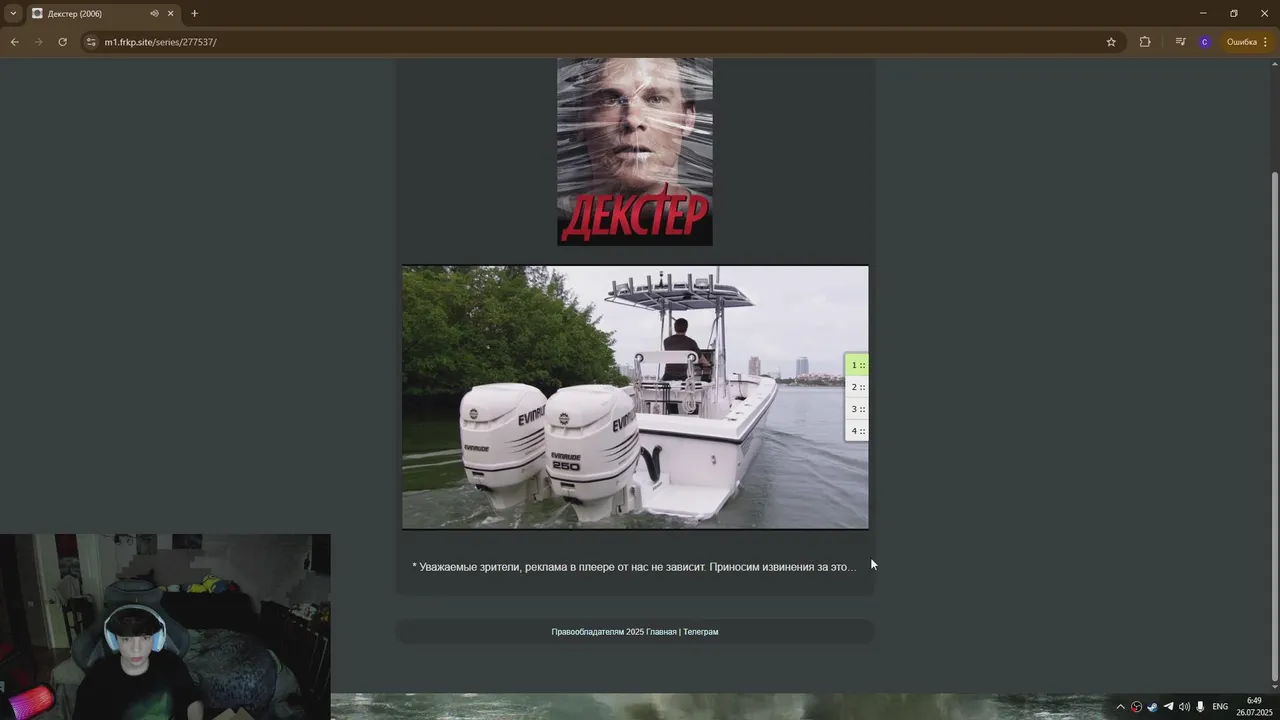The width and height of the screenshot is (1280, 720).
Task: Open the clock showing 6:49 26.07.2025
Action: 1254,707
